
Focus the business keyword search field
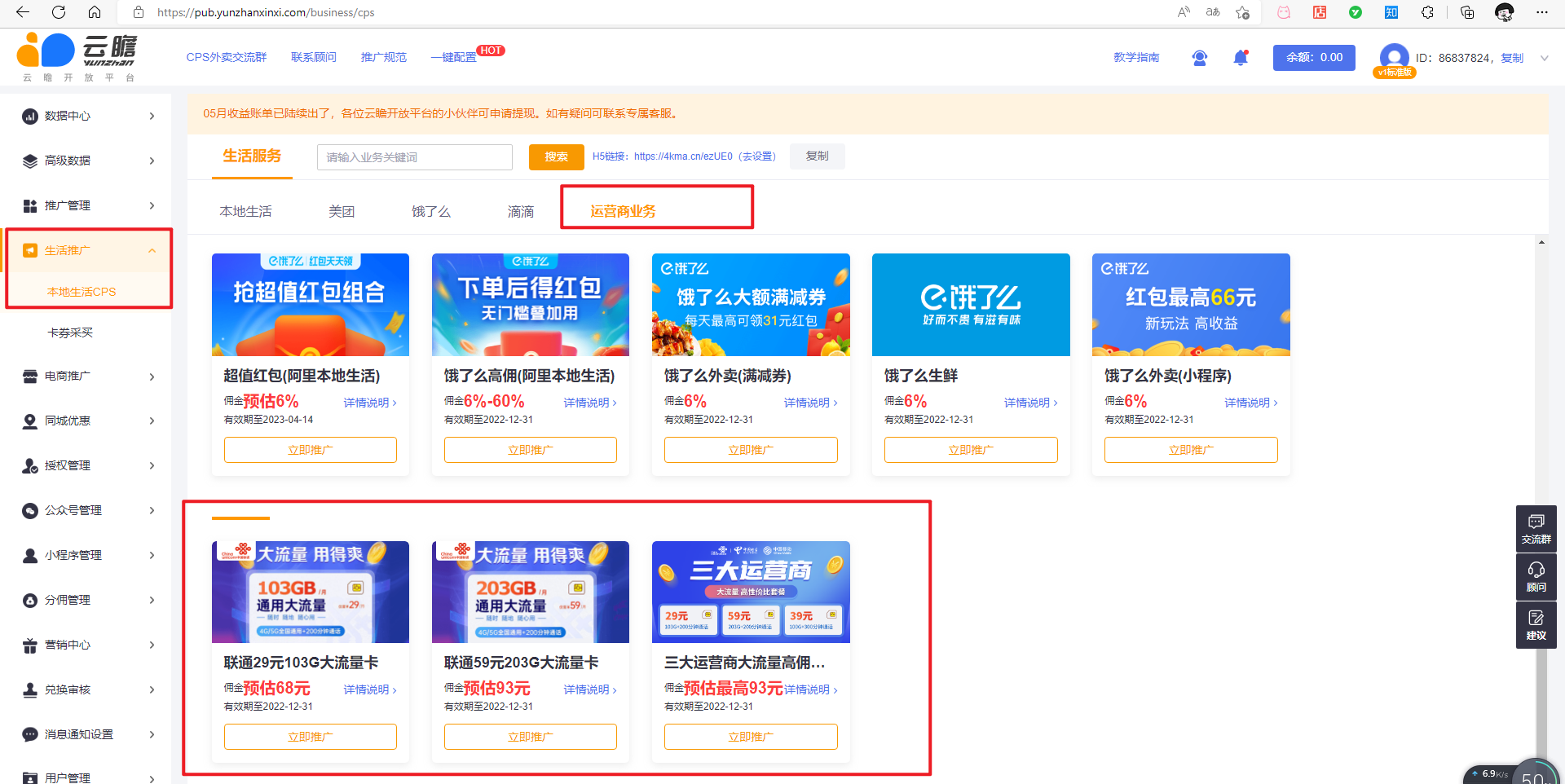click(x=415, y=157)
